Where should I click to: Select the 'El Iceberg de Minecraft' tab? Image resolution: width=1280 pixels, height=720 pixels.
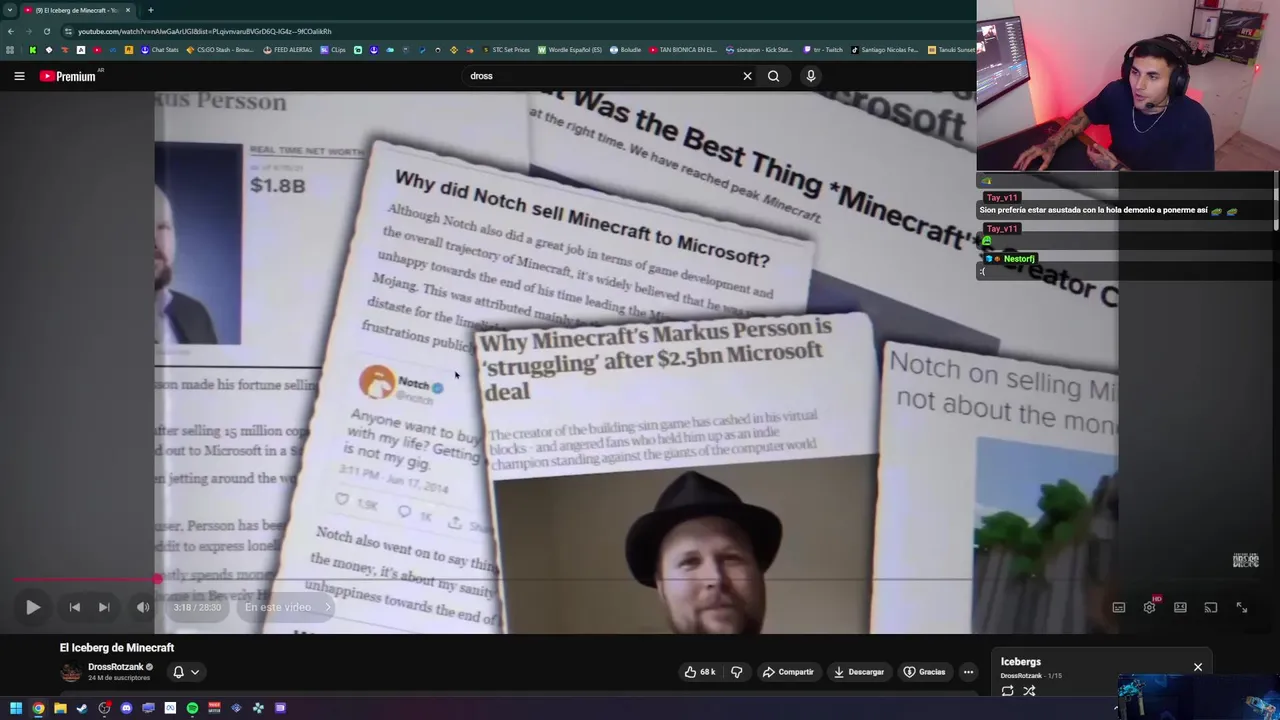(x=76, y=10)
